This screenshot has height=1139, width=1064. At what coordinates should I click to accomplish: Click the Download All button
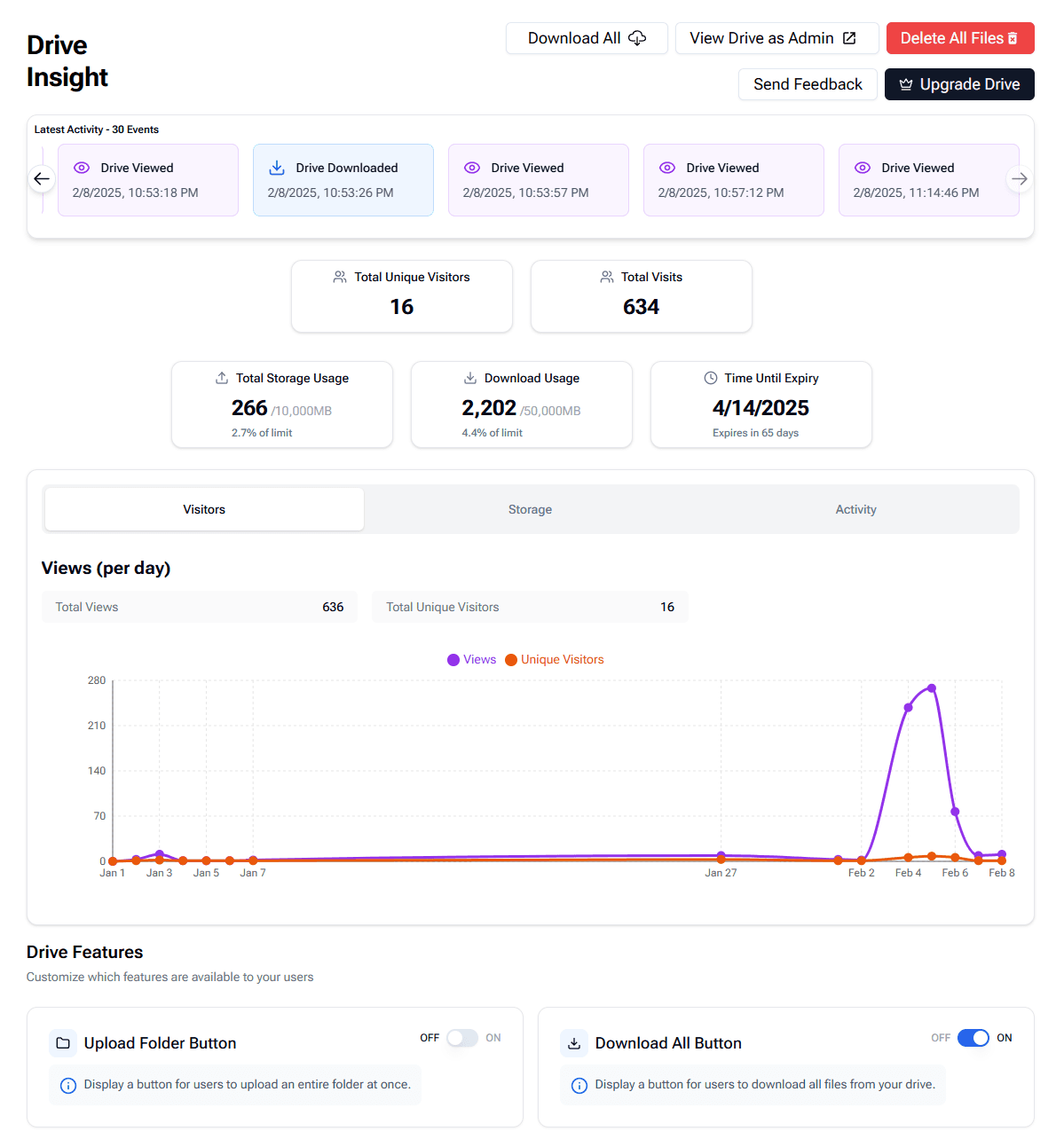[x=587, y=38]
